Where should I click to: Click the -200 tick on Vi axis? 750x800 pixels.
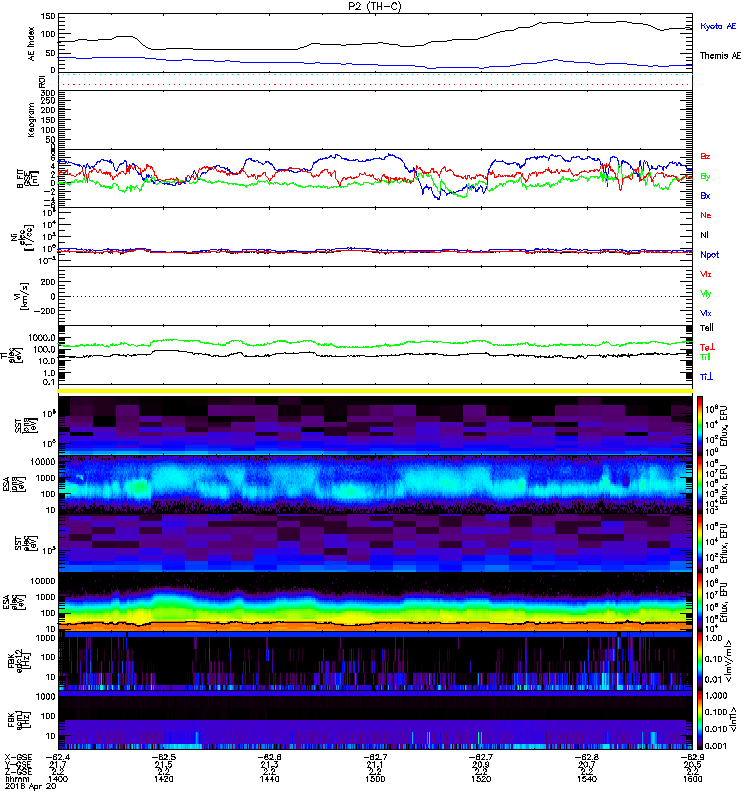click(46, 311)
